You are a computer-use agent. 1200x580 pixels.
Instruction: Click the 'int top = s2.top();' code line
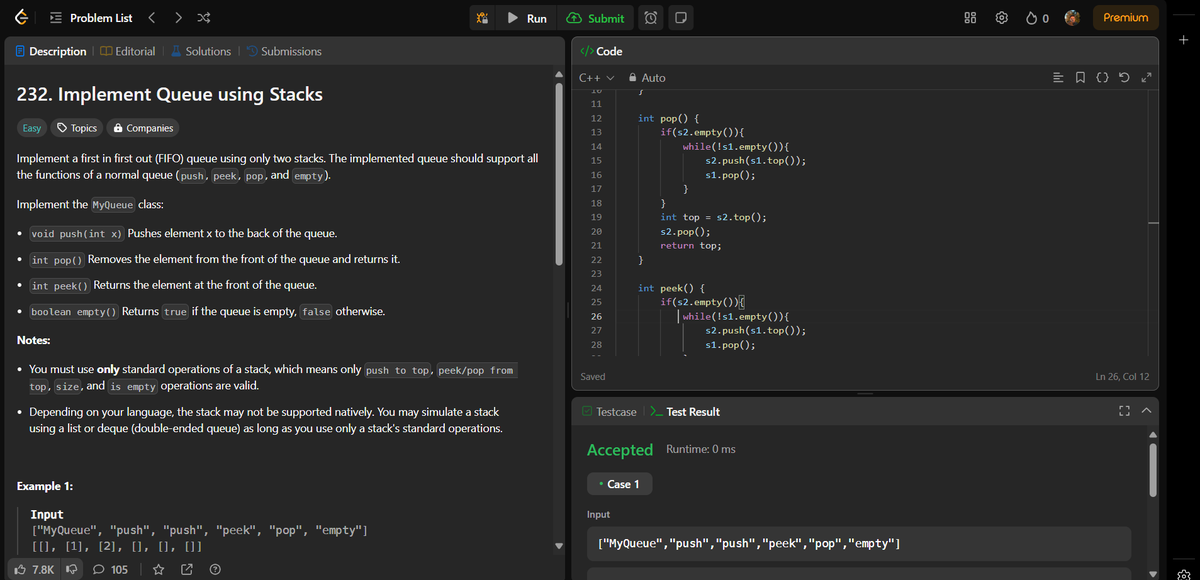pyautogui.click(x=713, y=217)
